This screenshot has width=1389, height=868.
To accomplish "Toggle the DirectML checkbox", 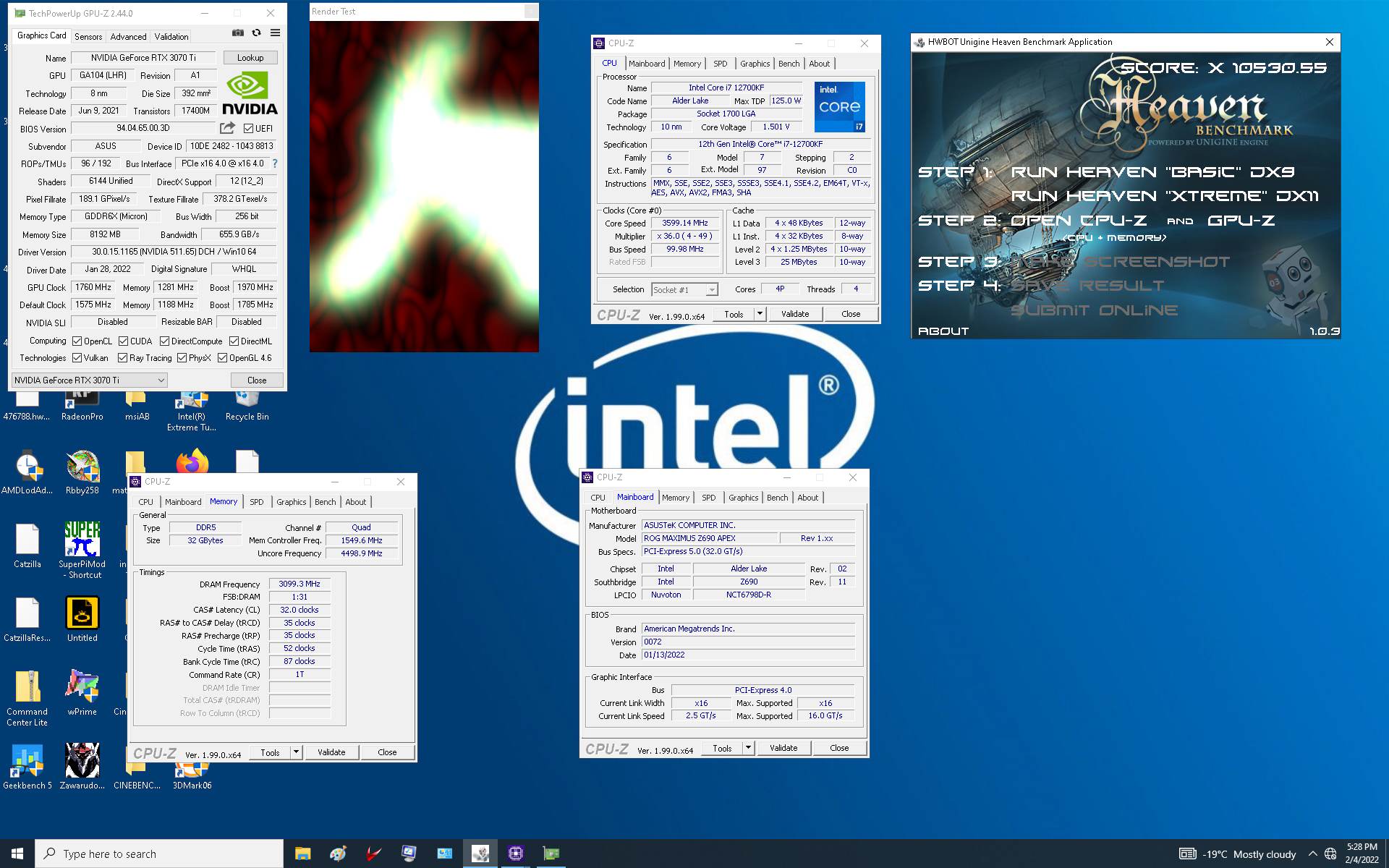I will 234,341.
